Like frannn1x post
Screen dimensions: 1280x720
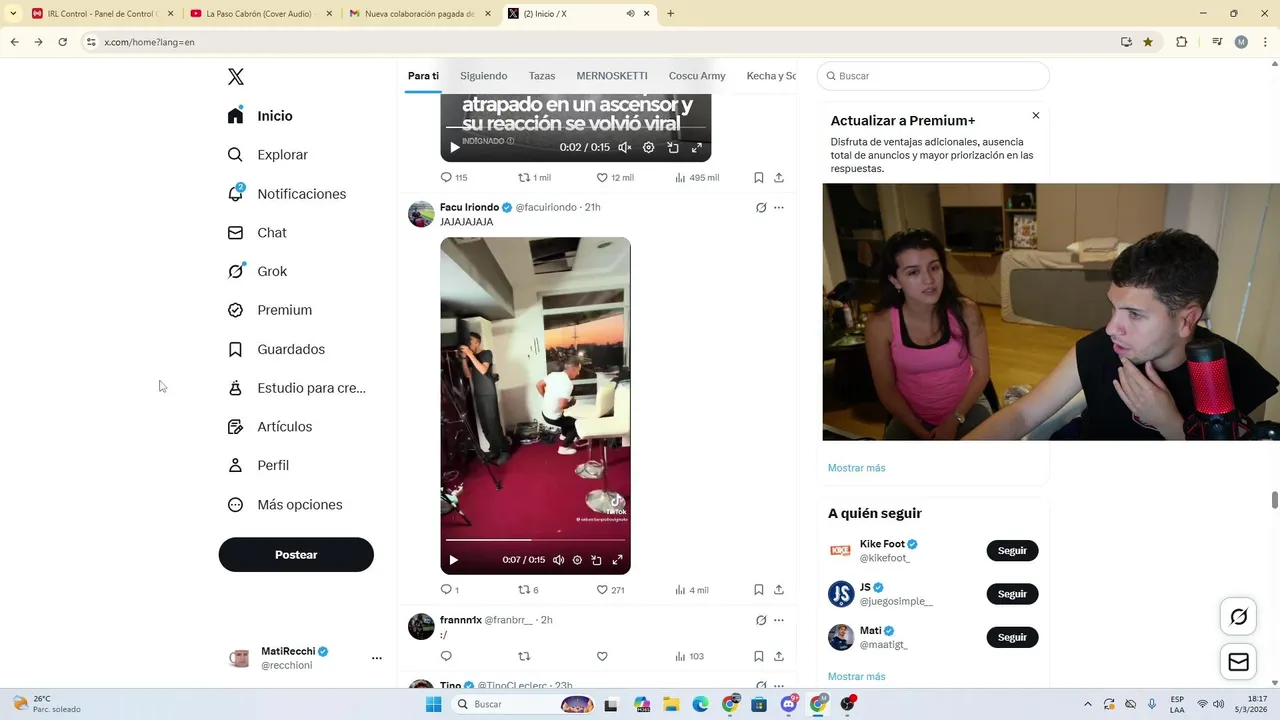(602, 656)
